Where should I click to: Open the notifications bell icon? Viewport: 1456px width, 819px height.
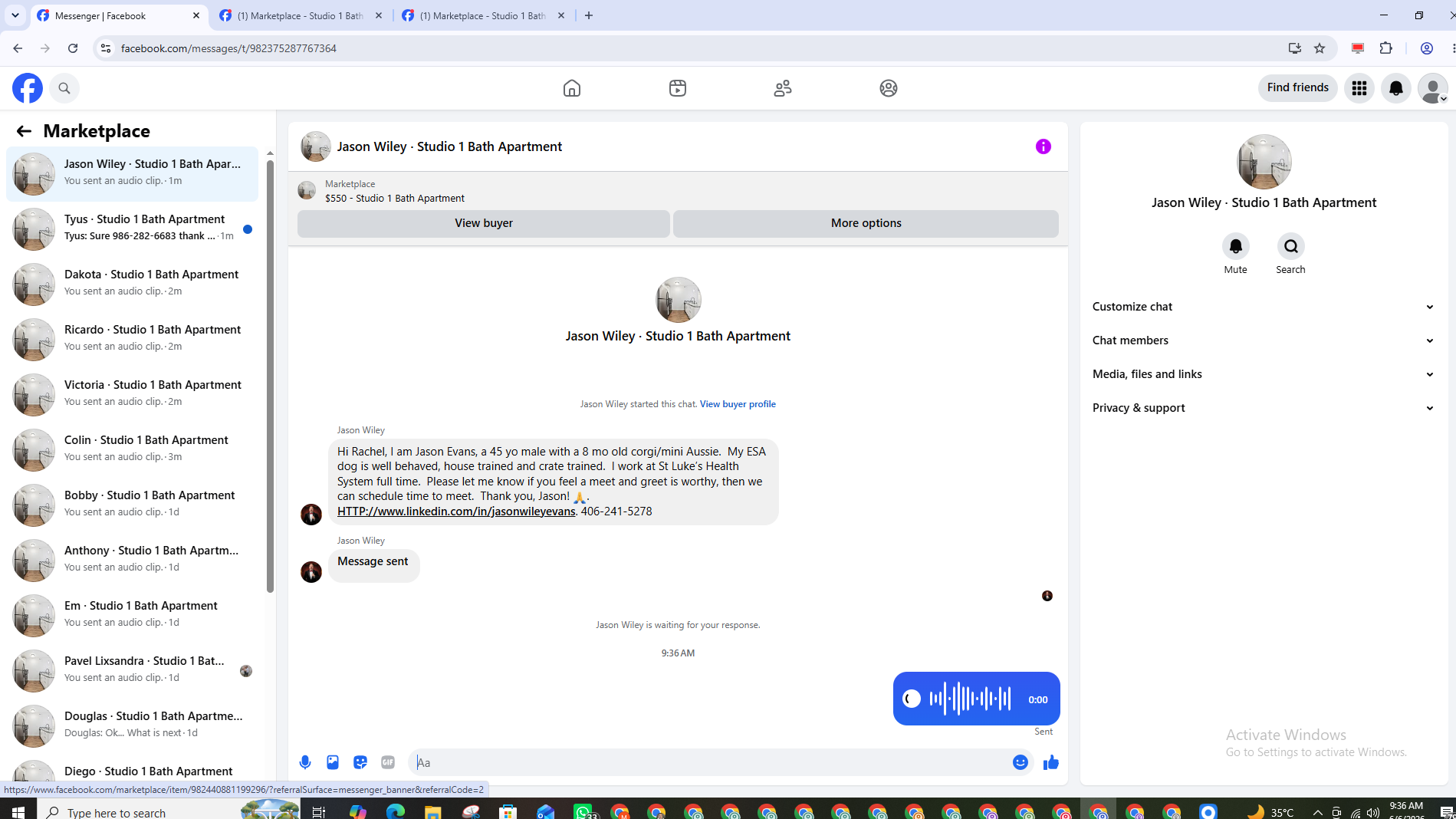click(x=1396, y=88)
